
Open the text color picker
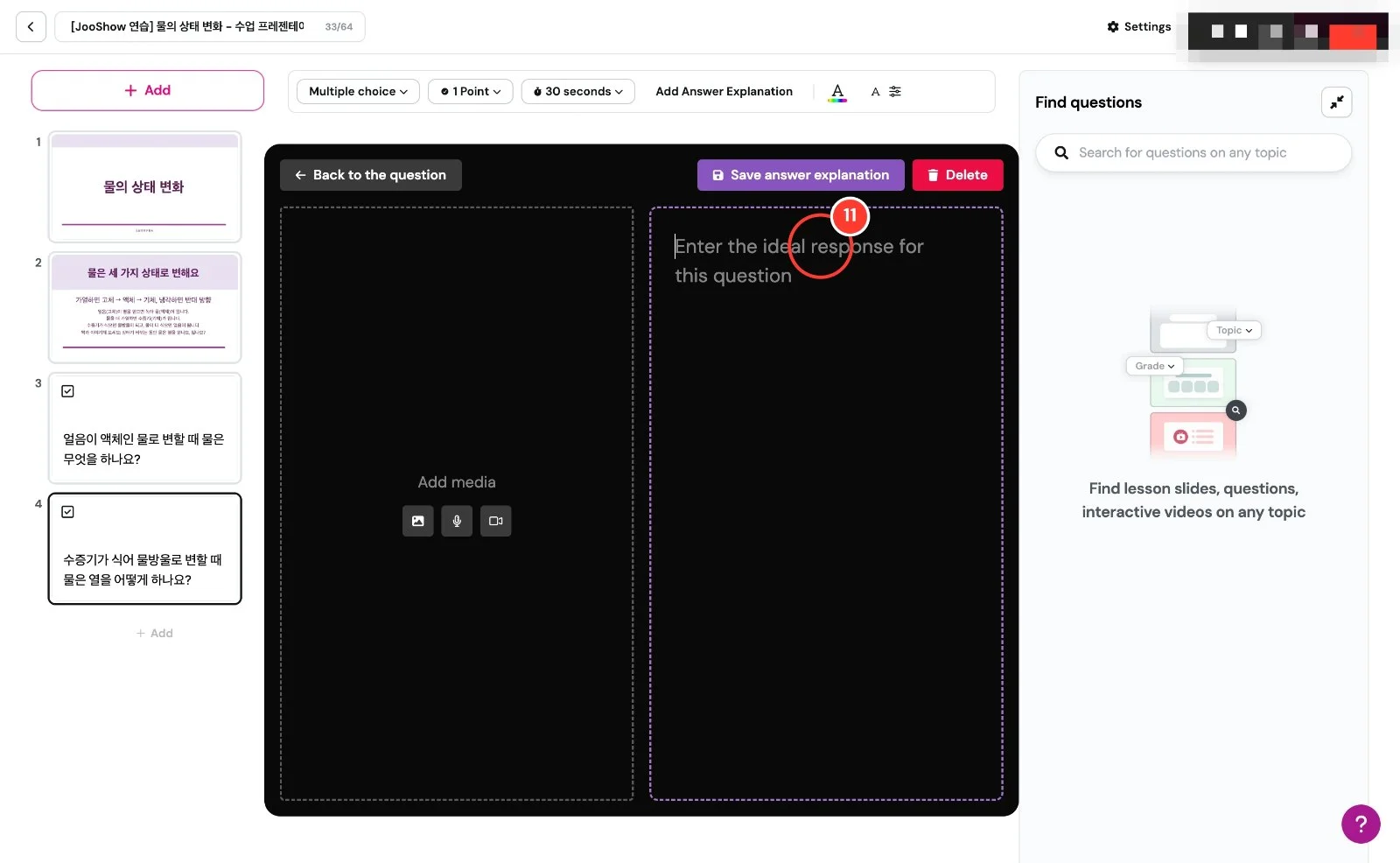point(837,92)
